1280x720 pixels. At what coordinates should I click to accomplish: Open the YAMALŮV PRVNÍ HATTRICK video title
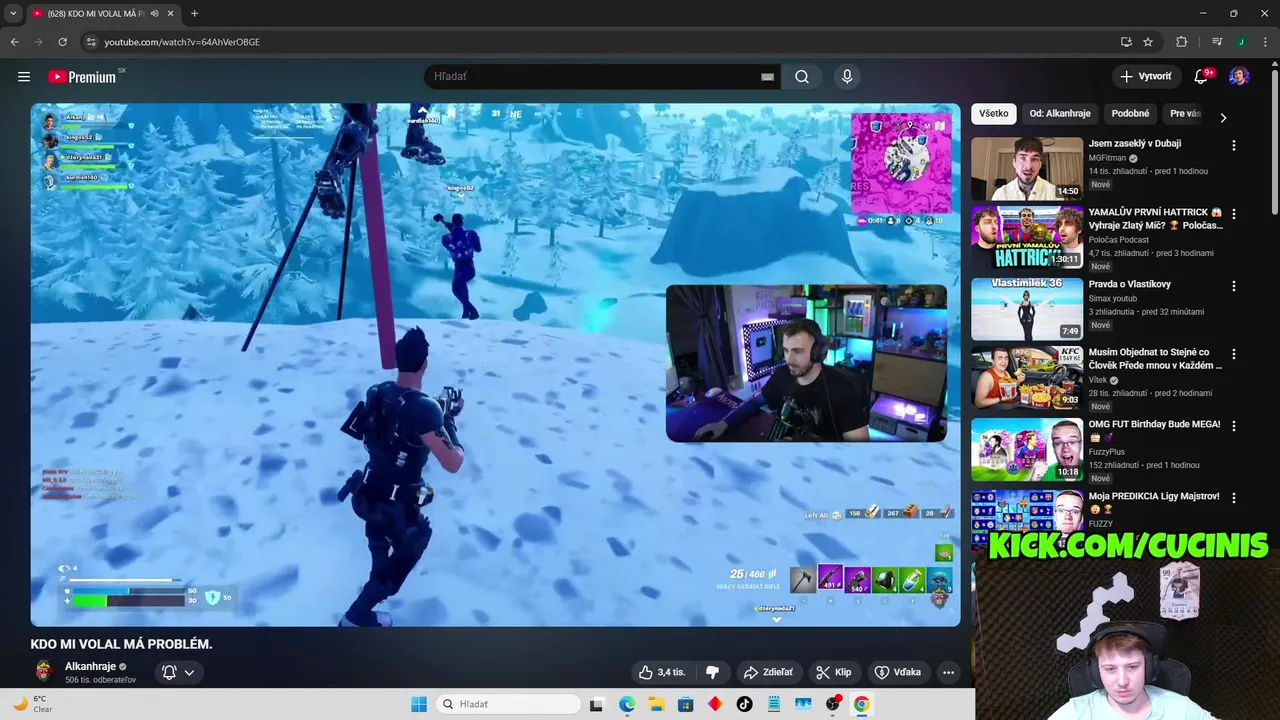[1155, 219]
